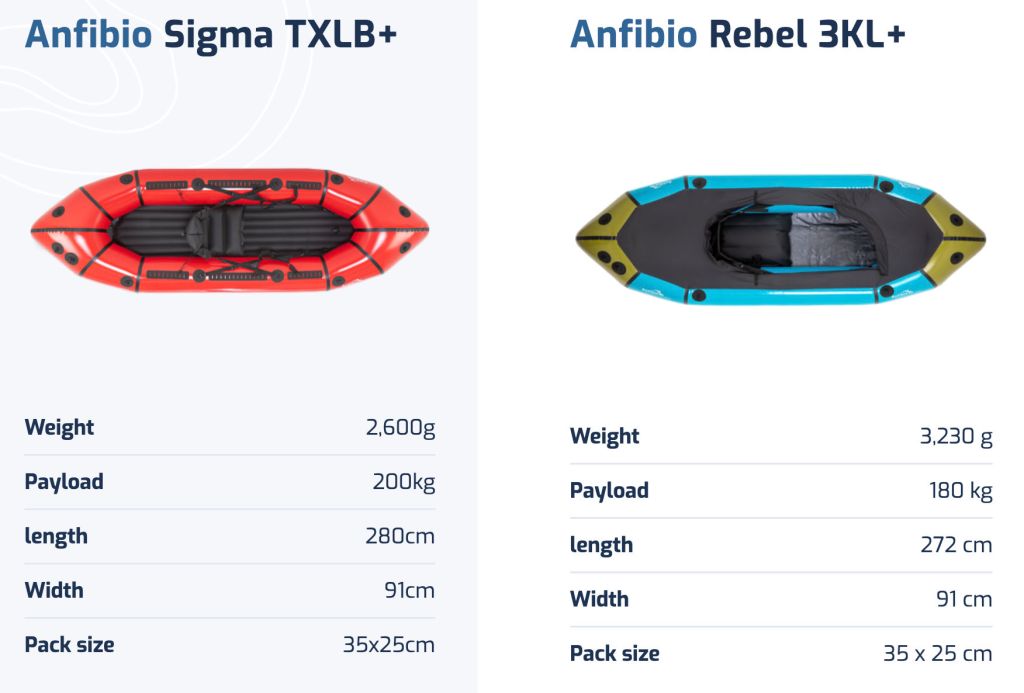Click the 2,600g weight value
1024x693 pixels.
click(x=400, y=427)
